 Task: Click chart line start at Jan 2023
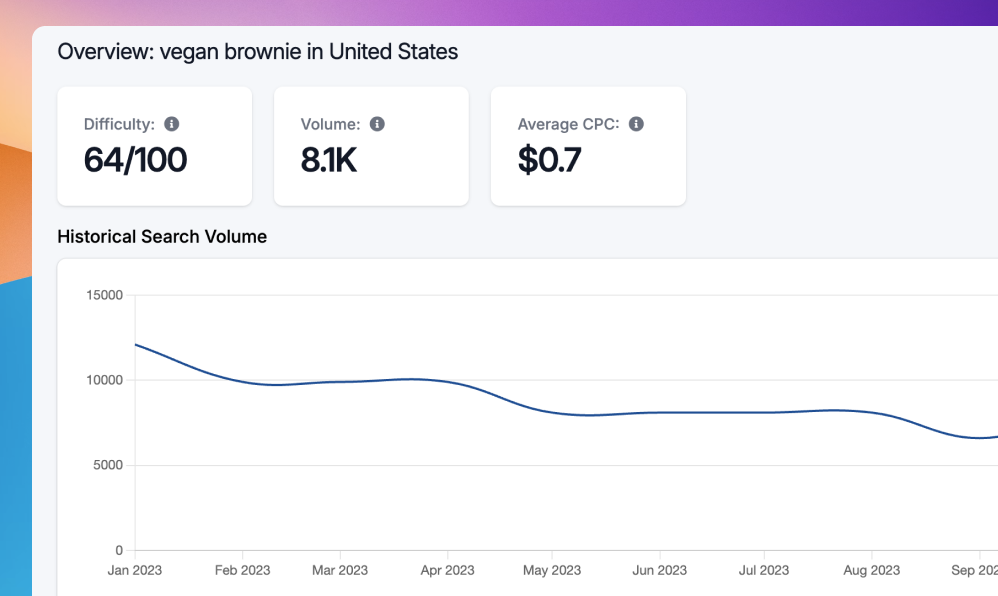coord(136,345)
